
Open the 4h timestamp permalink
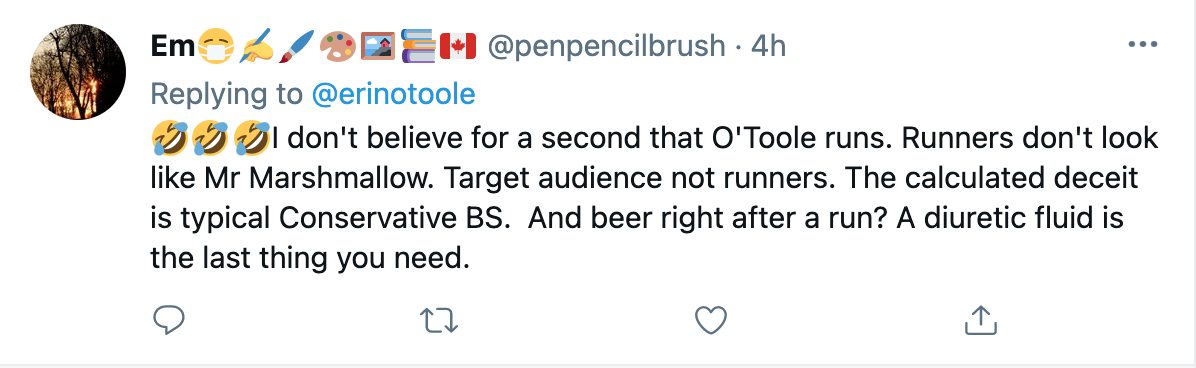tap(768, 47)
